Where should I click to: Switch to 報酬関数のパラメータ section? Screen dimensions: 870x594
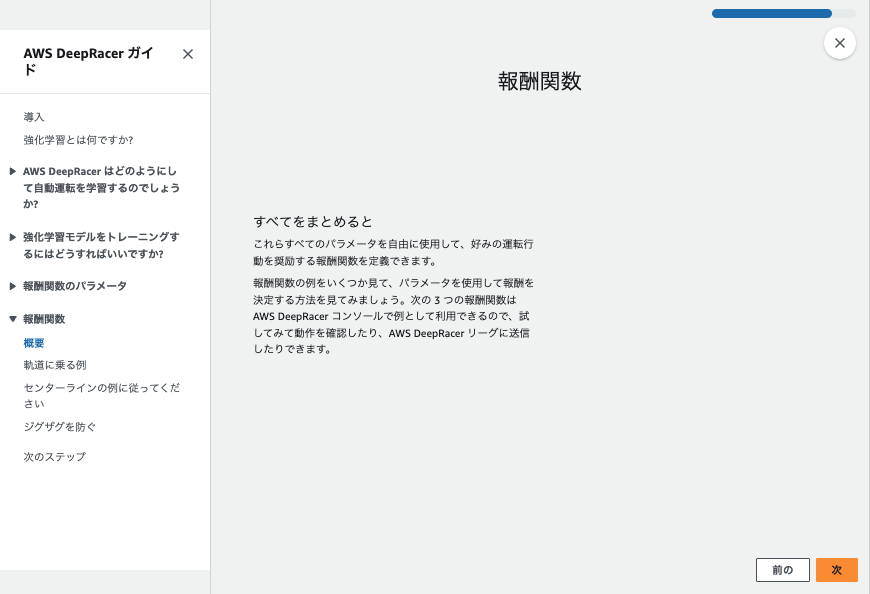tap(77, 286)
